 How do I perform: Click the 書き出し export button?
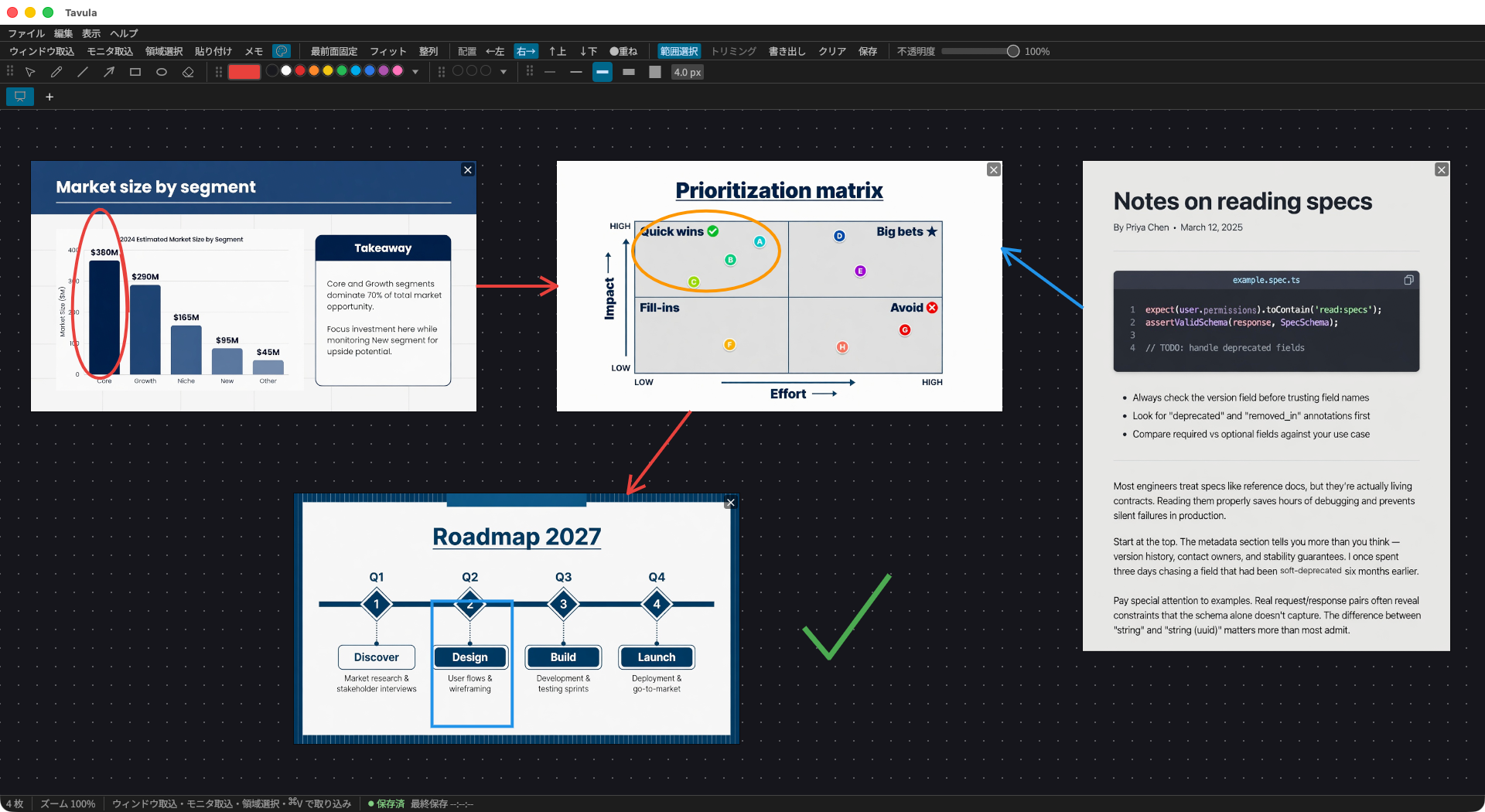tap(787, 51)
